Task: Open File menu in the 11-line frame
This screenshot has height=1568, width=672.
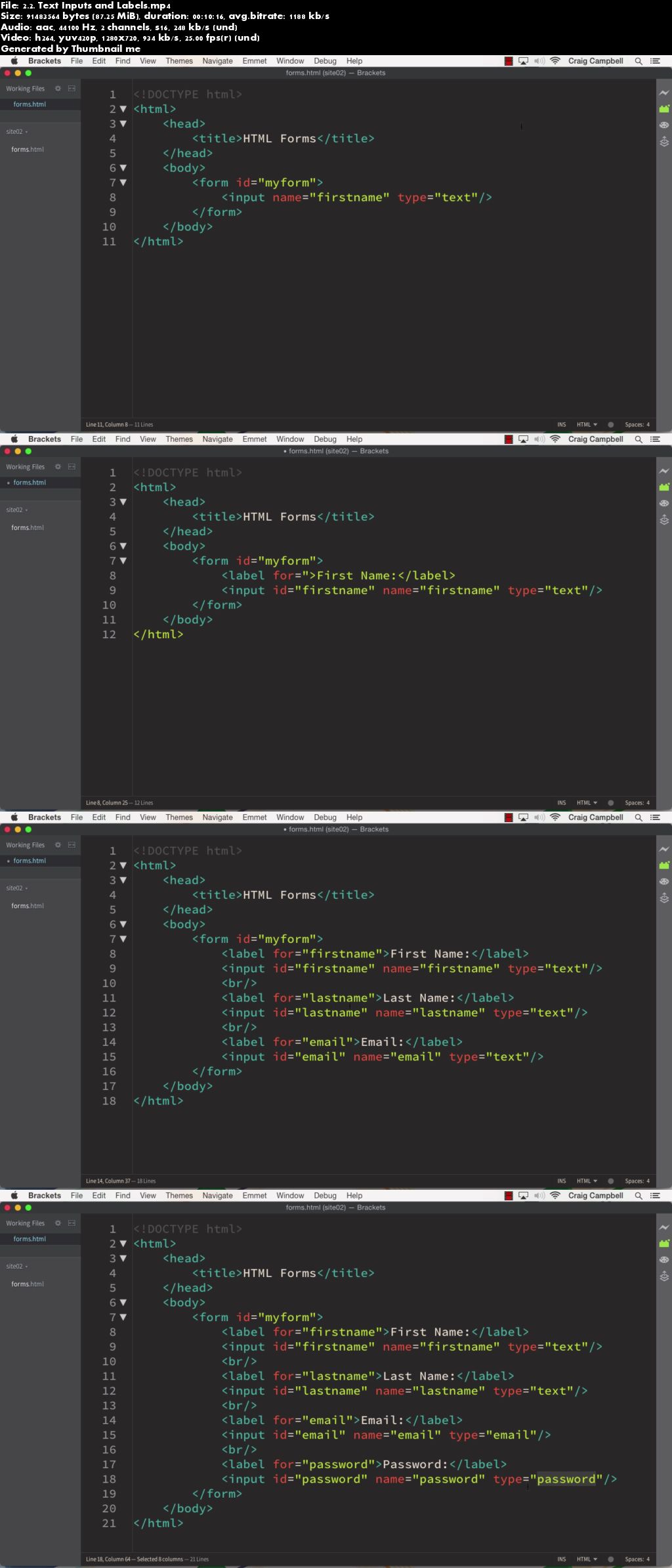Action: point(77,61)
